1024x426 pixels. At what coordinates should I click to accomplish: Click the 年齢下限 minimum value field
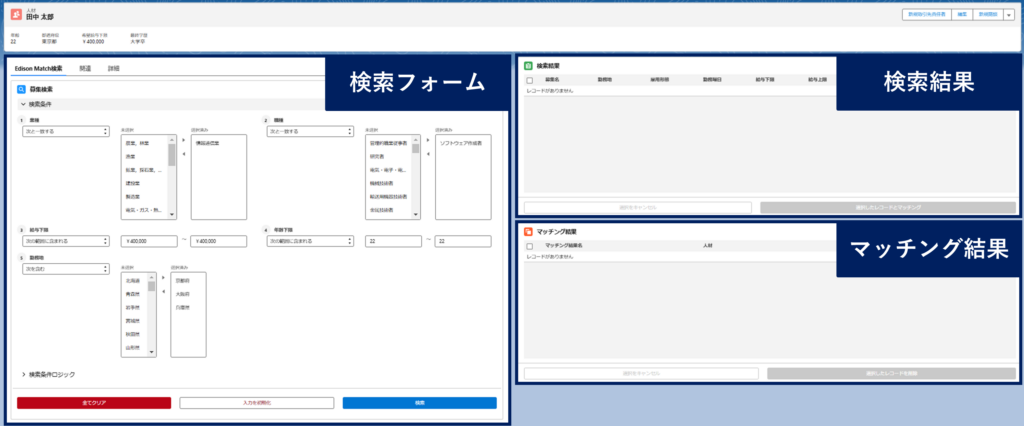coord(395,241)
